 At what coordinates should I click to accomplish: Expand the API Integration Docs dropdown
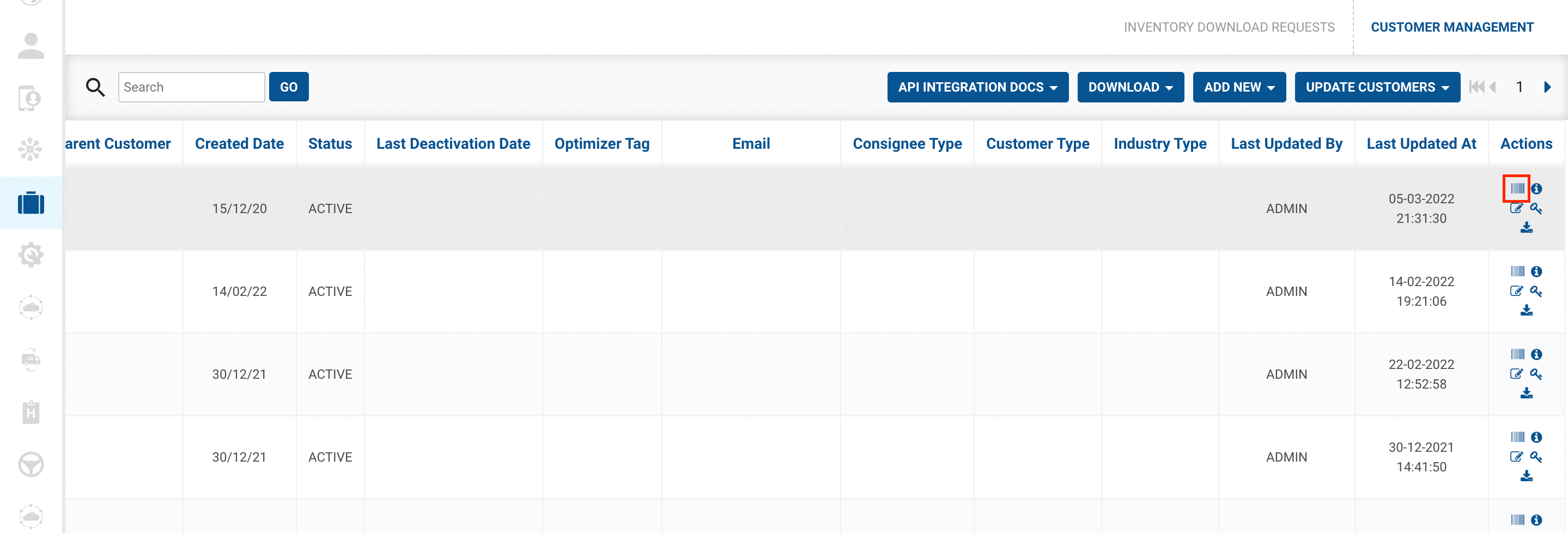[x=977, y=87]
